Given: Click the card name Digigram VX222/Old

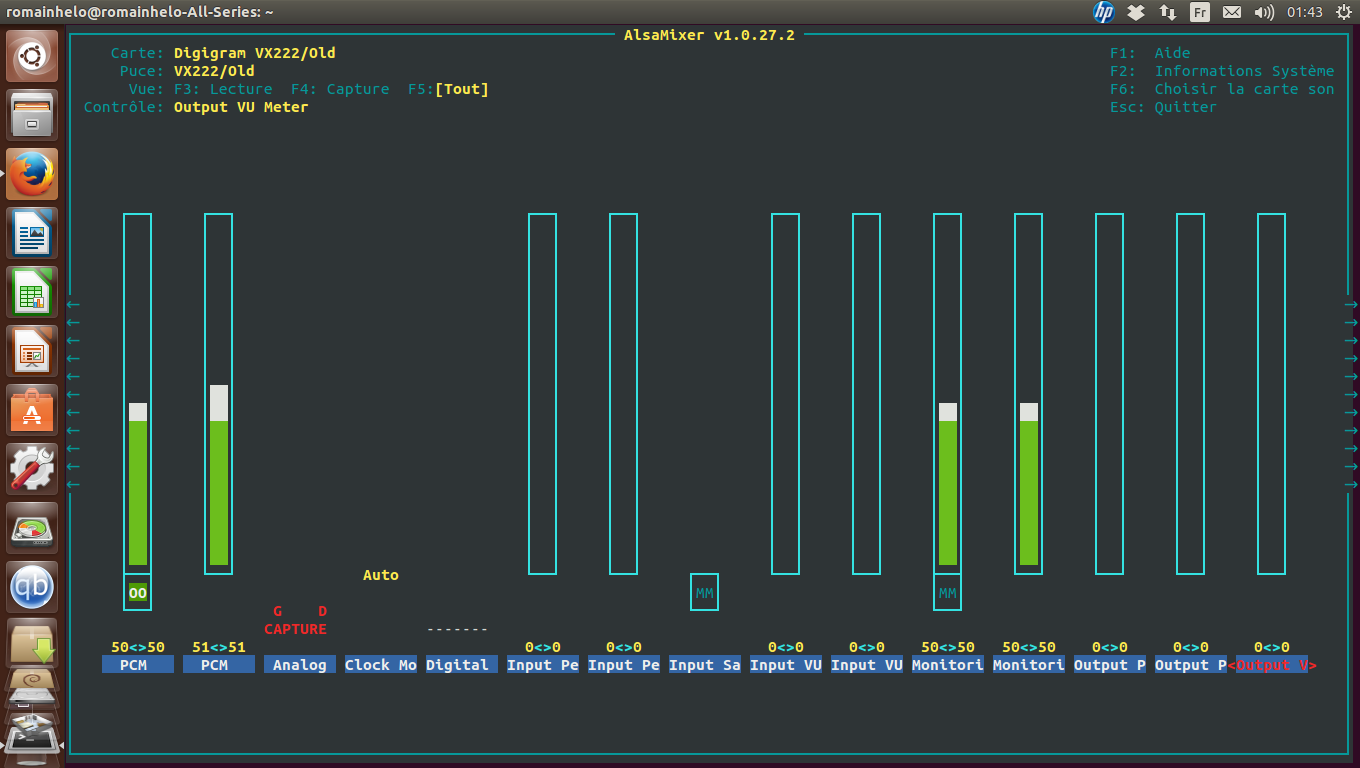Looking at the screenshot, I should (x=255, y=53).
